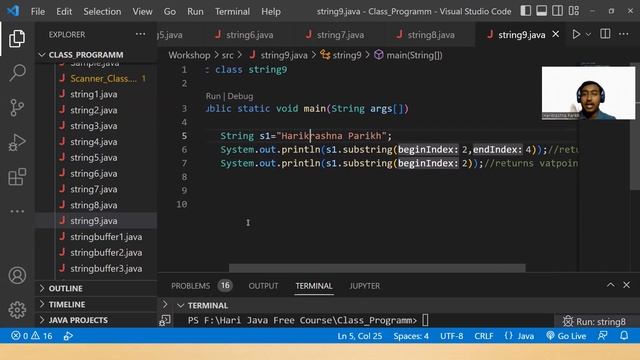Switch to the Output panel tab

pos(263,286)
